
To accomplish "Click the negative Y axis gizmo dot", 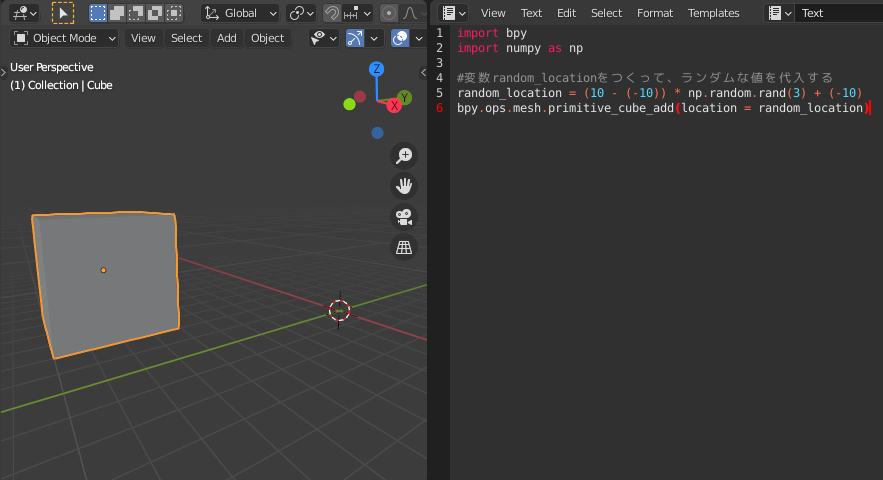I will coord(349,104).
